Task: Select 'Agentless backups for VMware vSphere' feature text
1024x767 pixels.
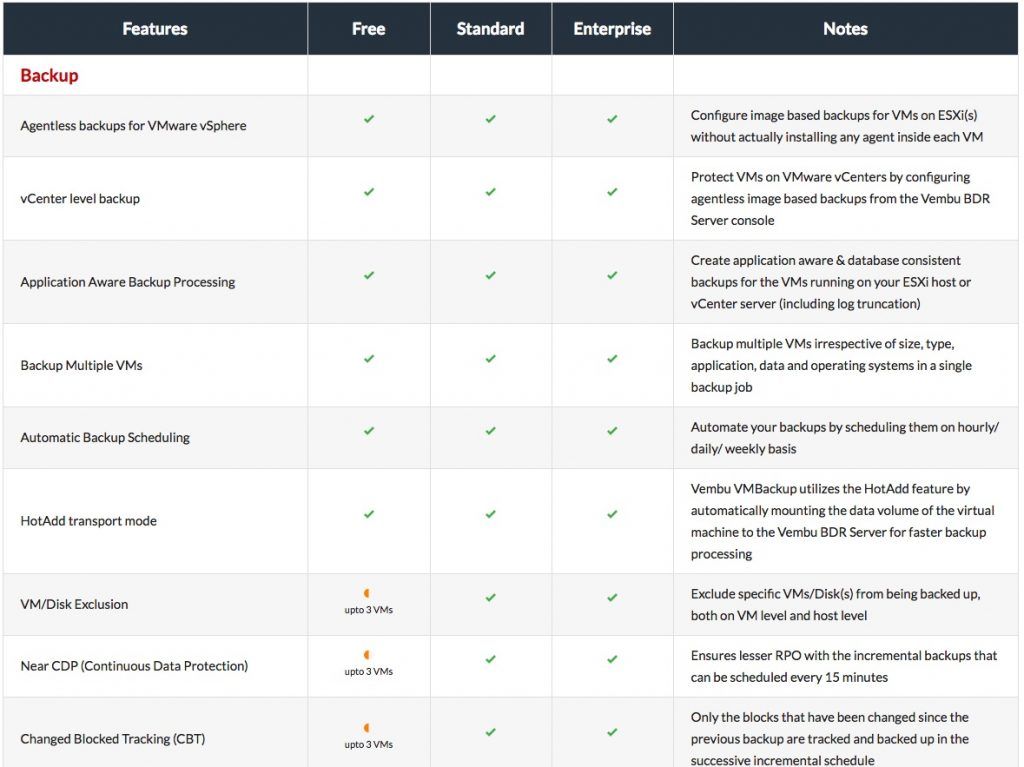Action: click(133, 125)
